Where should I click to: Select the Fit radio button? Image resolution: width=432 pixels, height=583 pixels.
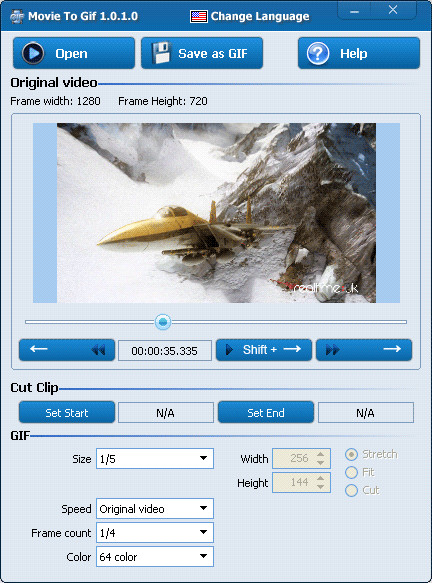tap(351, 472)
